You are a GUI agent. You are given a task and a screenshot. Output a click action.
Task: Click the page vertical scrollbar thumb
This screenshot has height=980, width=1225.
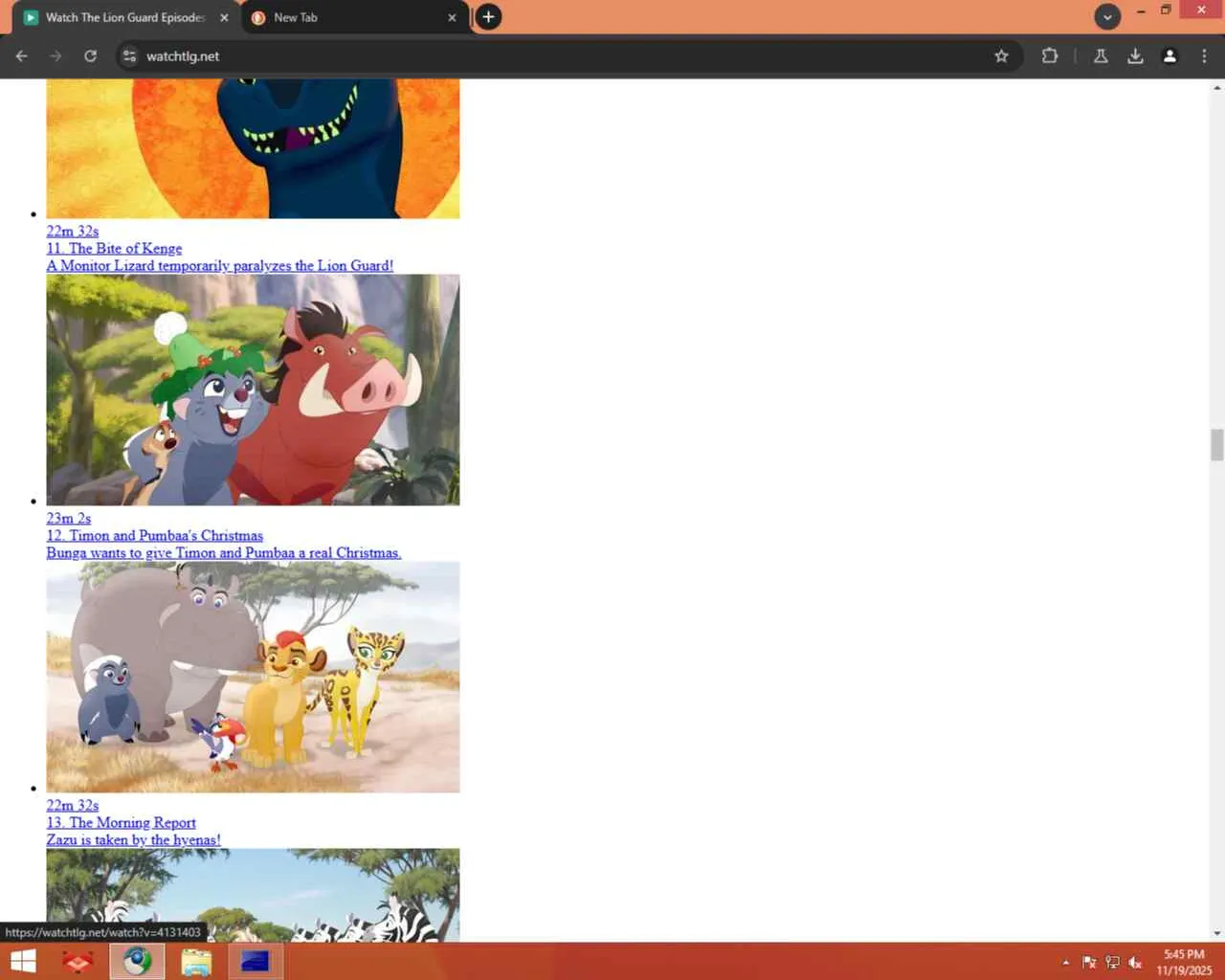1216,445
